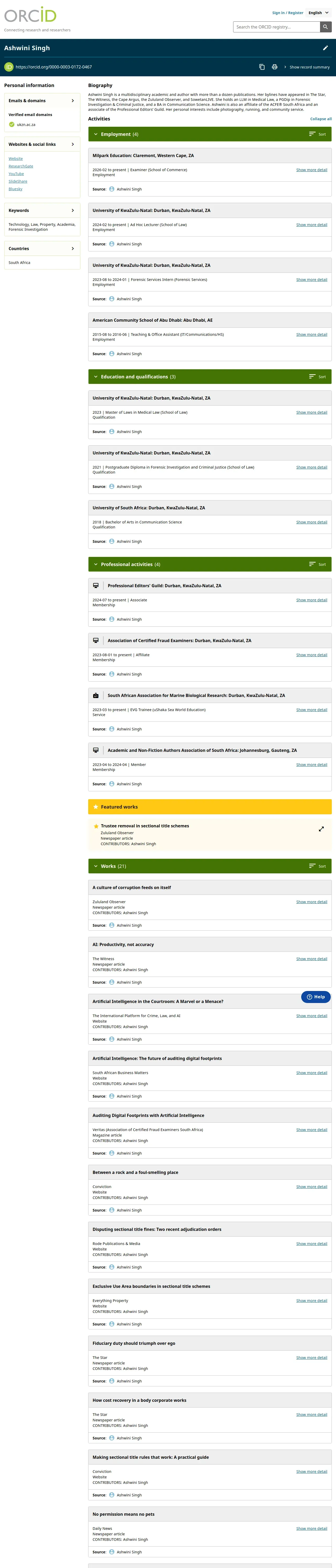The width and height of the screenshot is (336, 1568).
Task: Click the Employment sort icon
Action: tap(312, 134)
